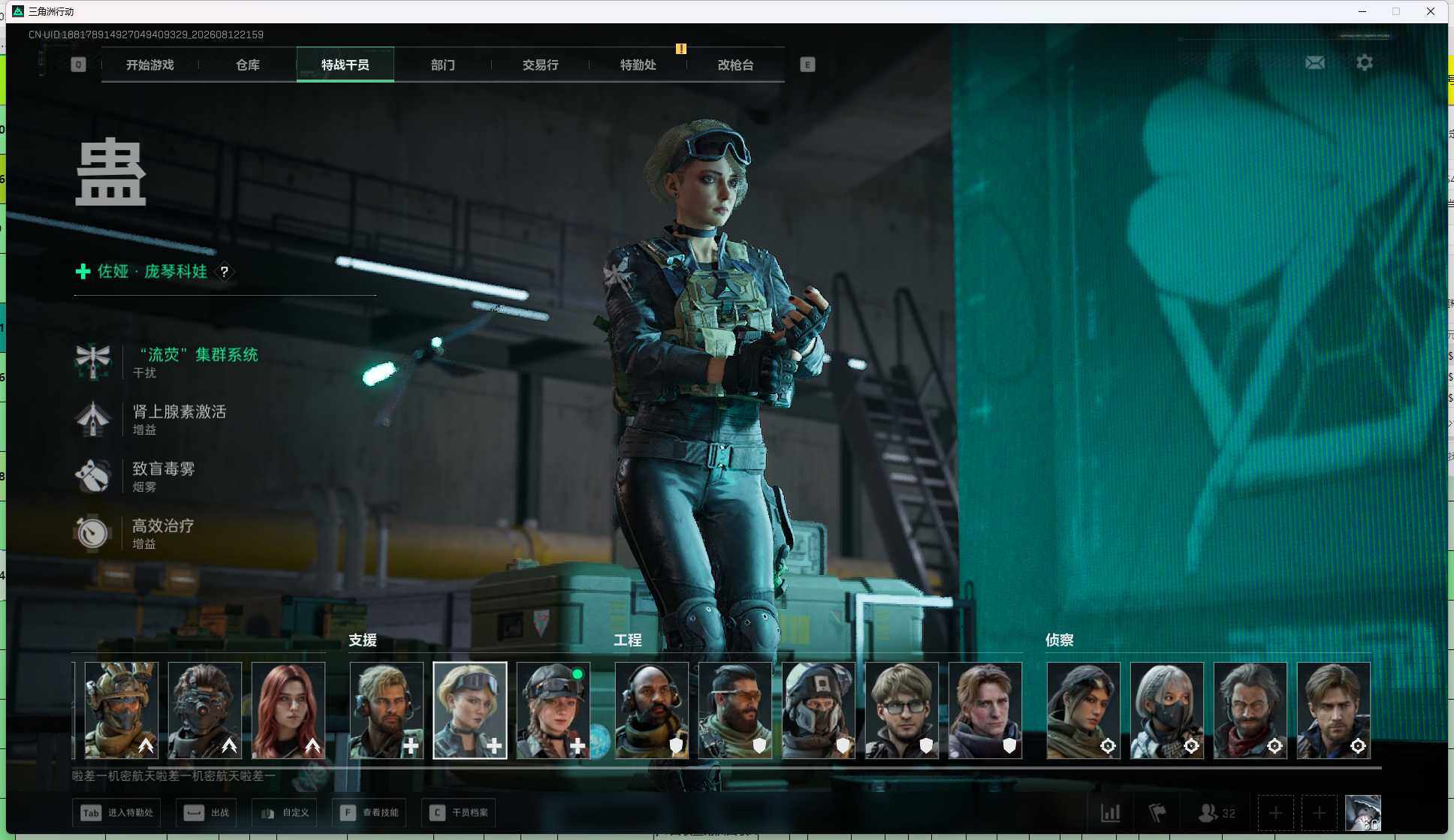Select the last recon operator with stubble
The image size is (1454, 840).
1334,710
